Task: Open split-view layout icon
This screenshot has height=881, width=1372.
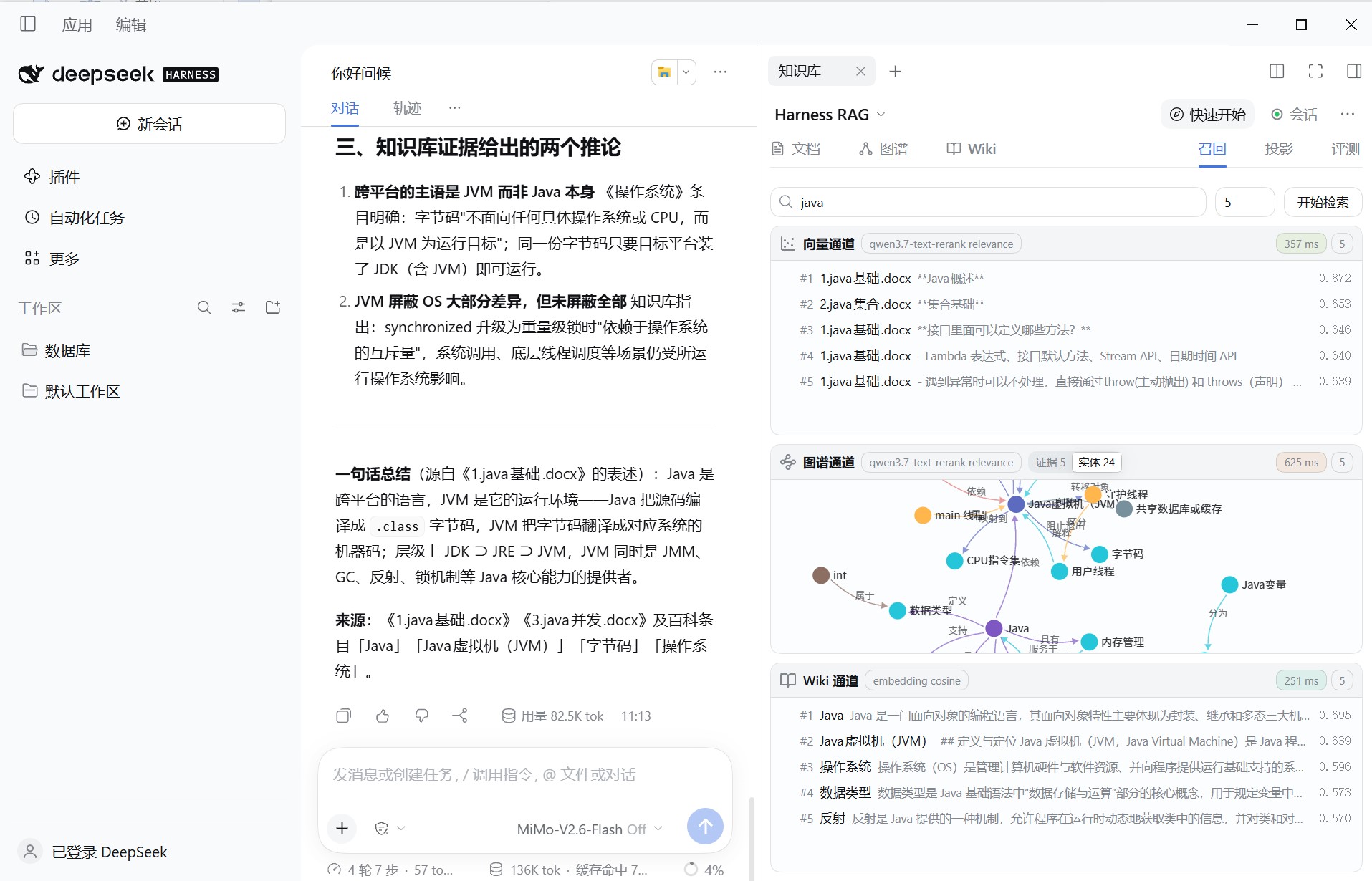Action: pyautogui.click(x=1277, y=71)
